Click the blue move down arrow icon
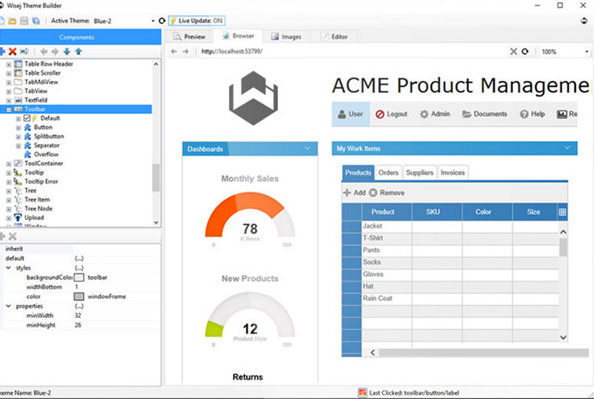This screenshot has width=594, height=399. 67,51
